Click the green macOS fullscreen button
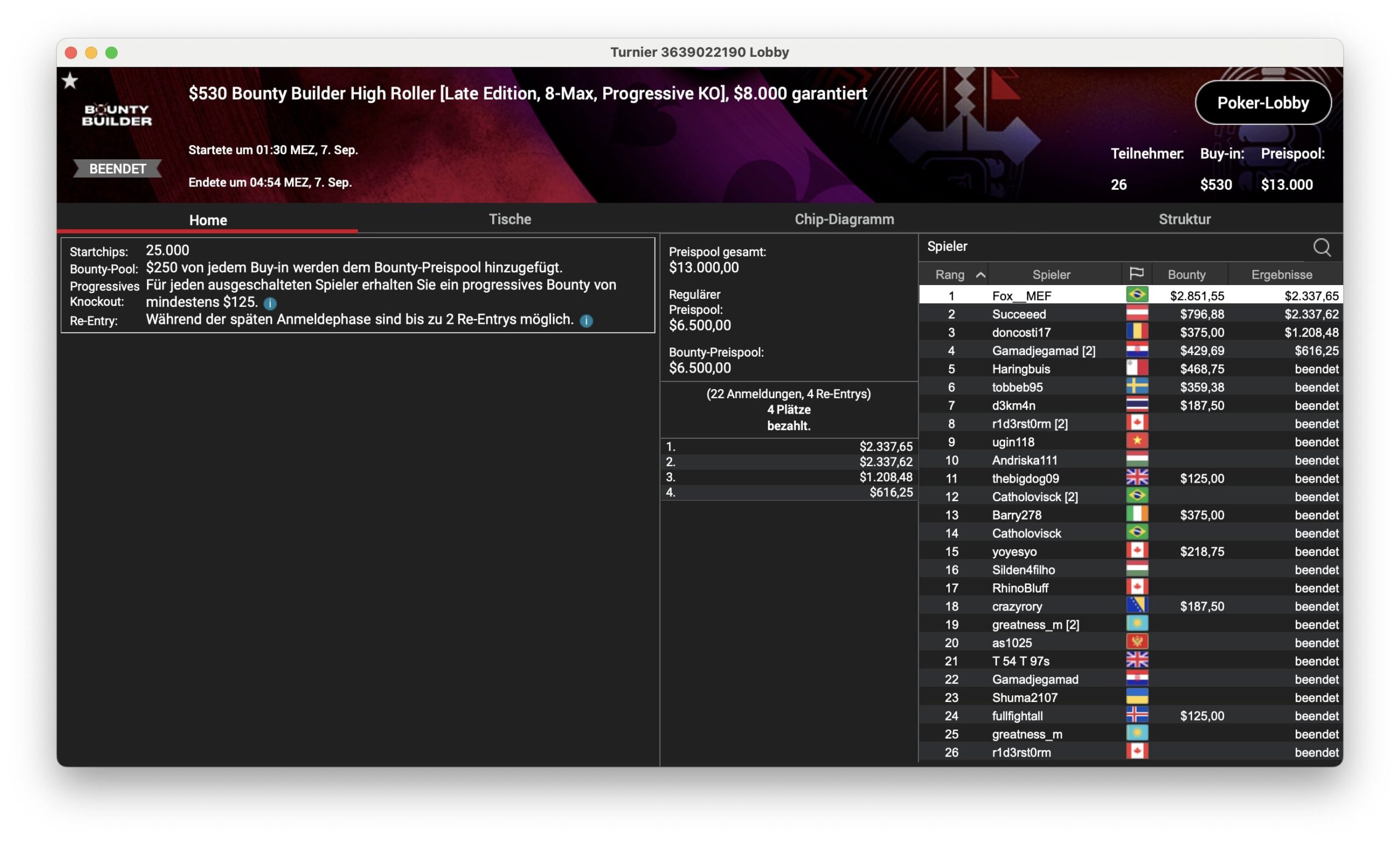This screenshot has width=1400, height=842. coord(112,53)
